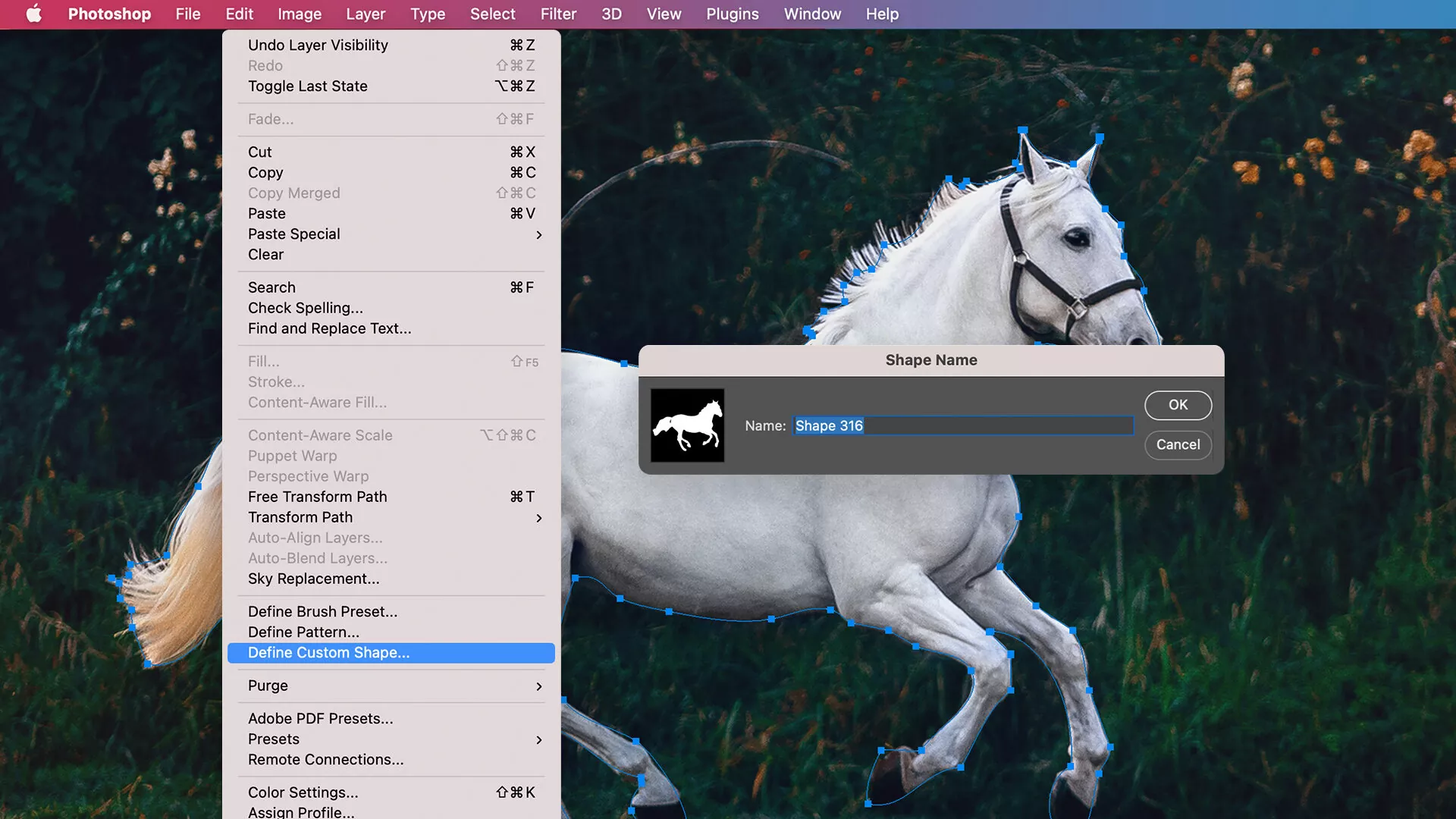The image size is (1456, 819).
Task: Open the Filter menu
Action: 558,14
